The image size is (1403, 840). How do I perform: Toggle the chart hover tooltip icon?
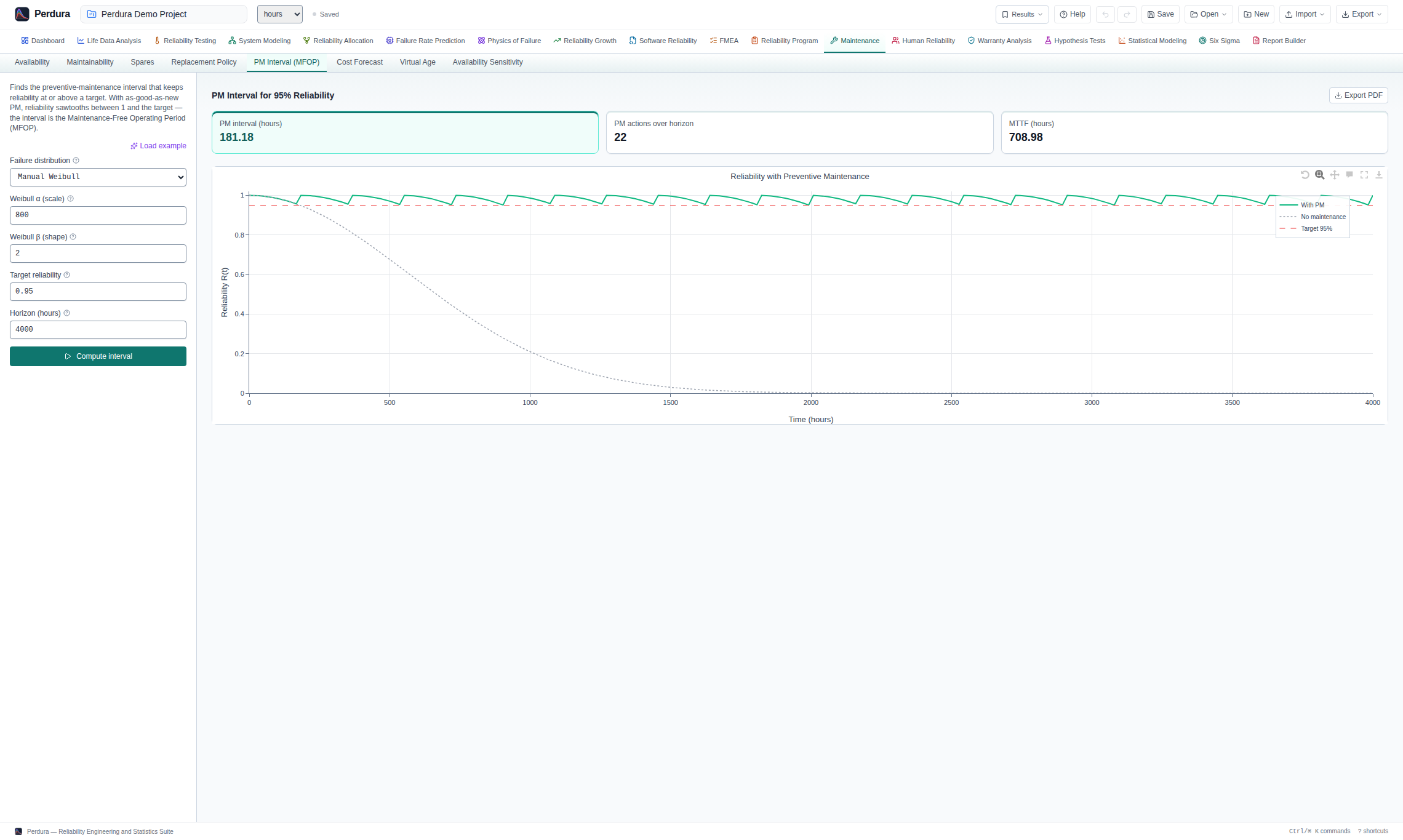click(1349, 175)
